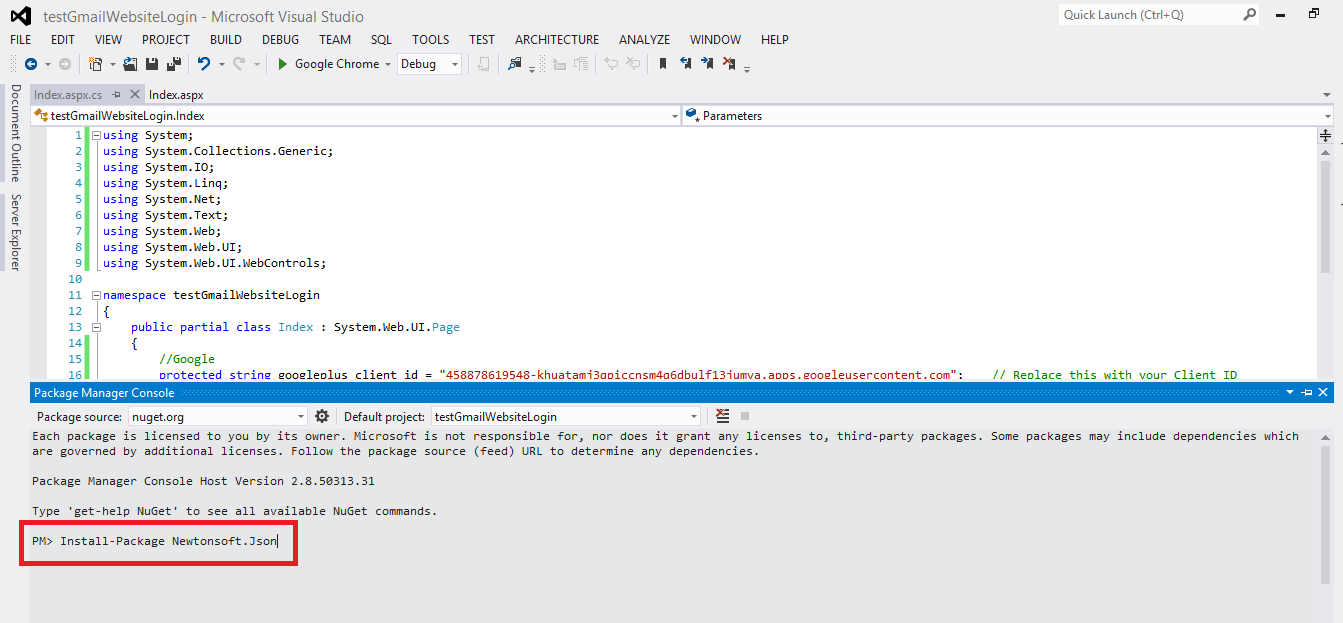Open the ARCHITECTURE menu

[x=557, y=40]
